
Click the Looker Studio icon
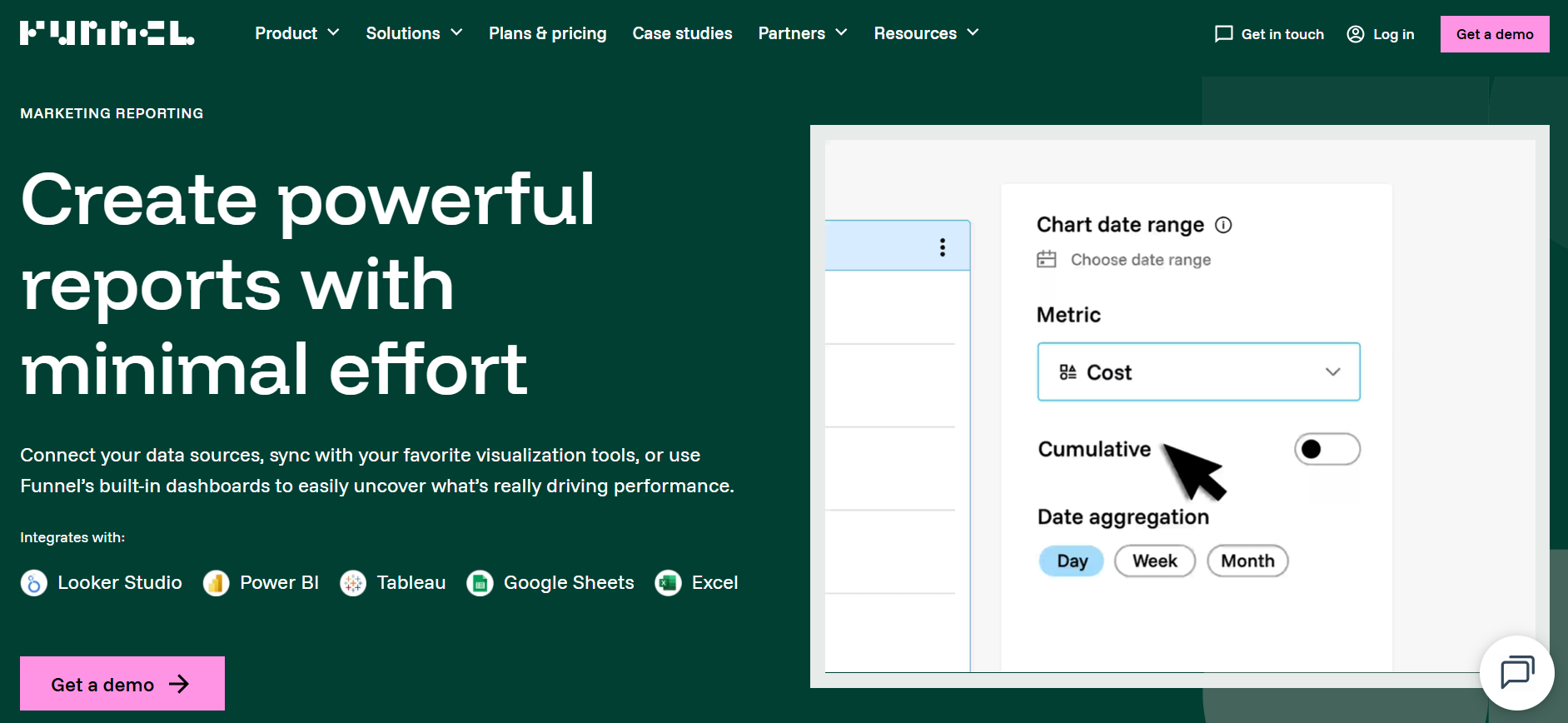point(33,583)
